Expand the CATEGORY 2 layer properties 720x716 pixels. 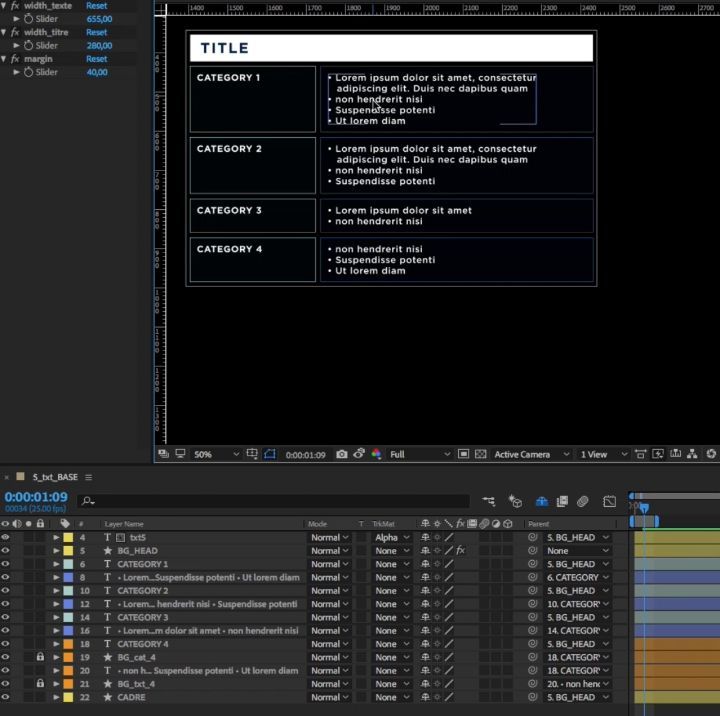tap(56, 591)
